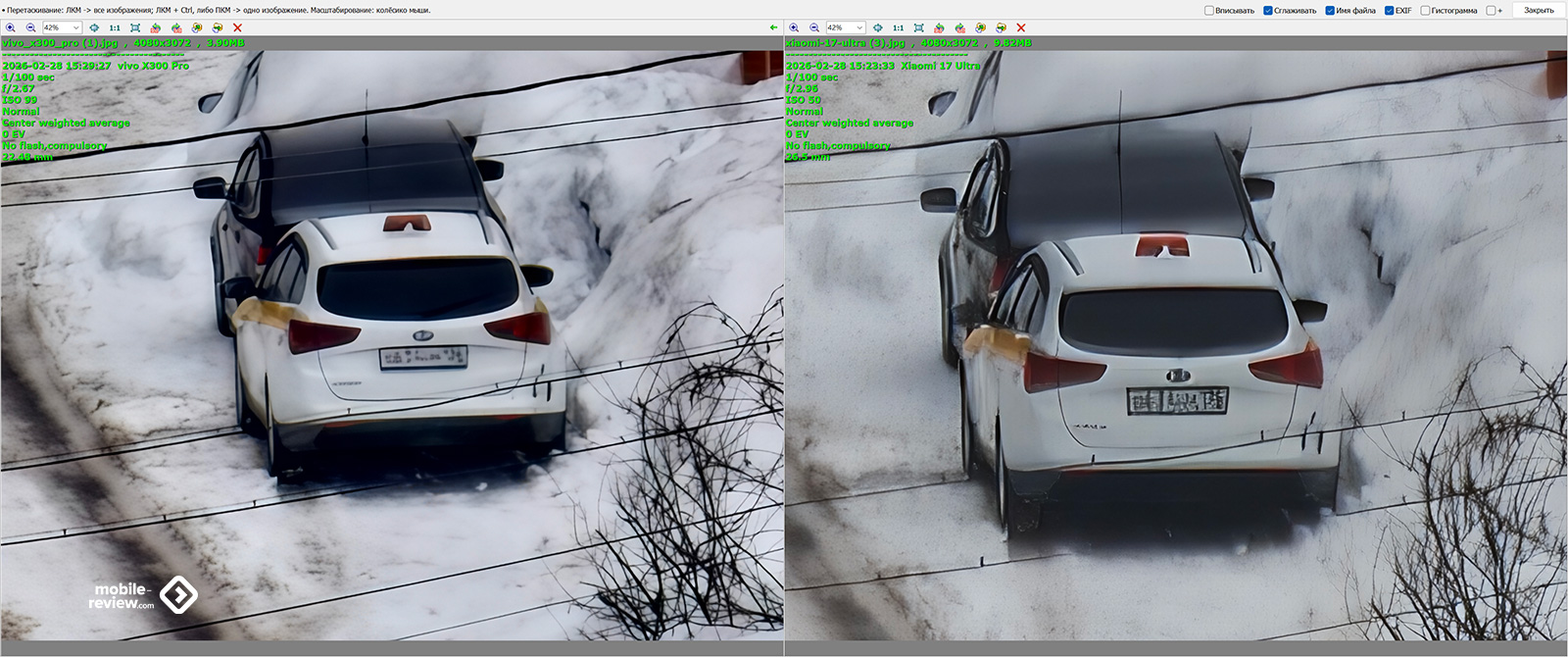1568x657 pixels.
Task: Remove right Xiaomi image with red X
Action: [1021, 27]
